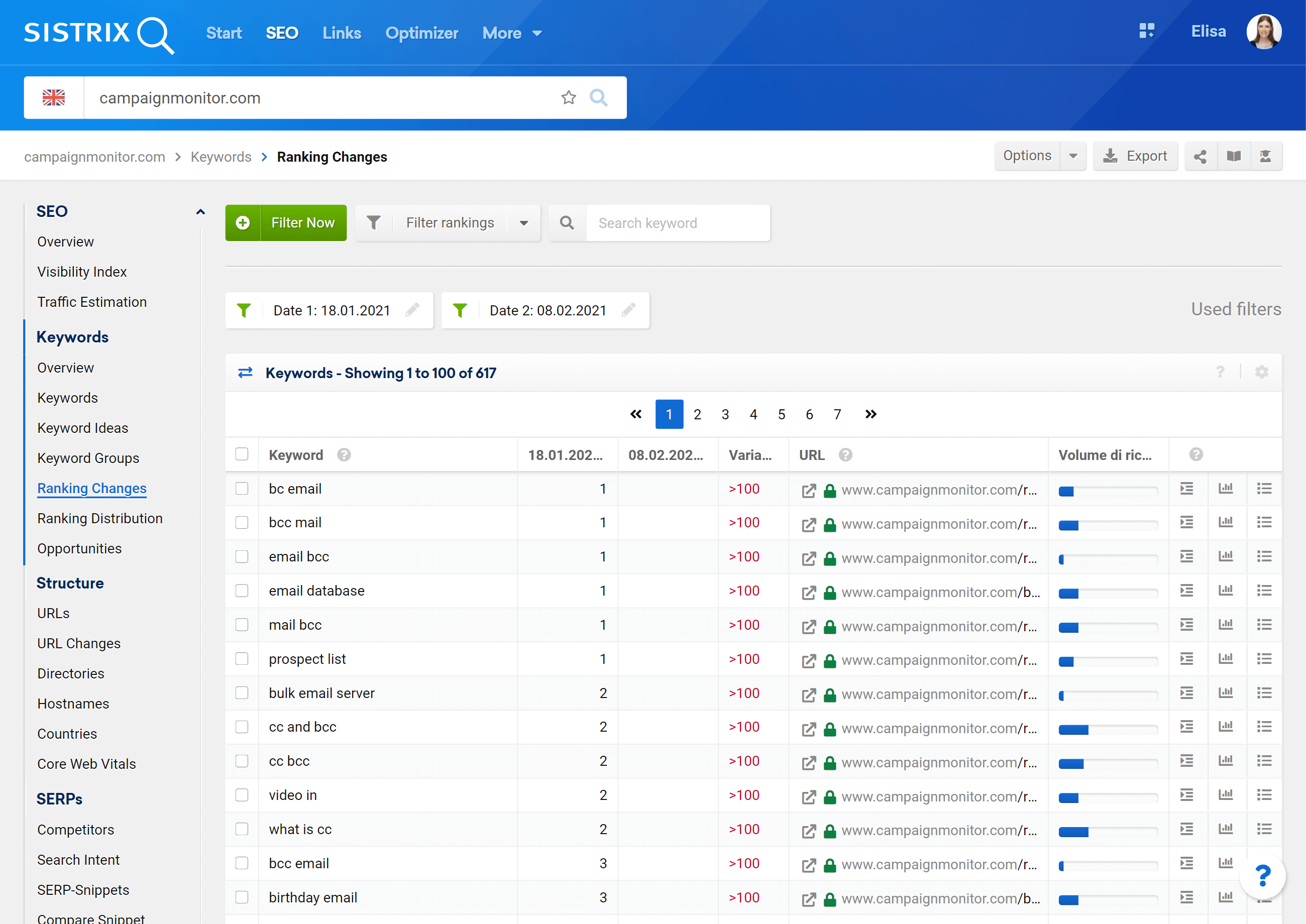This screenshot has height=924, width=1306.
Task: Click the floating blue help question mark
Action: [1263, 876]
